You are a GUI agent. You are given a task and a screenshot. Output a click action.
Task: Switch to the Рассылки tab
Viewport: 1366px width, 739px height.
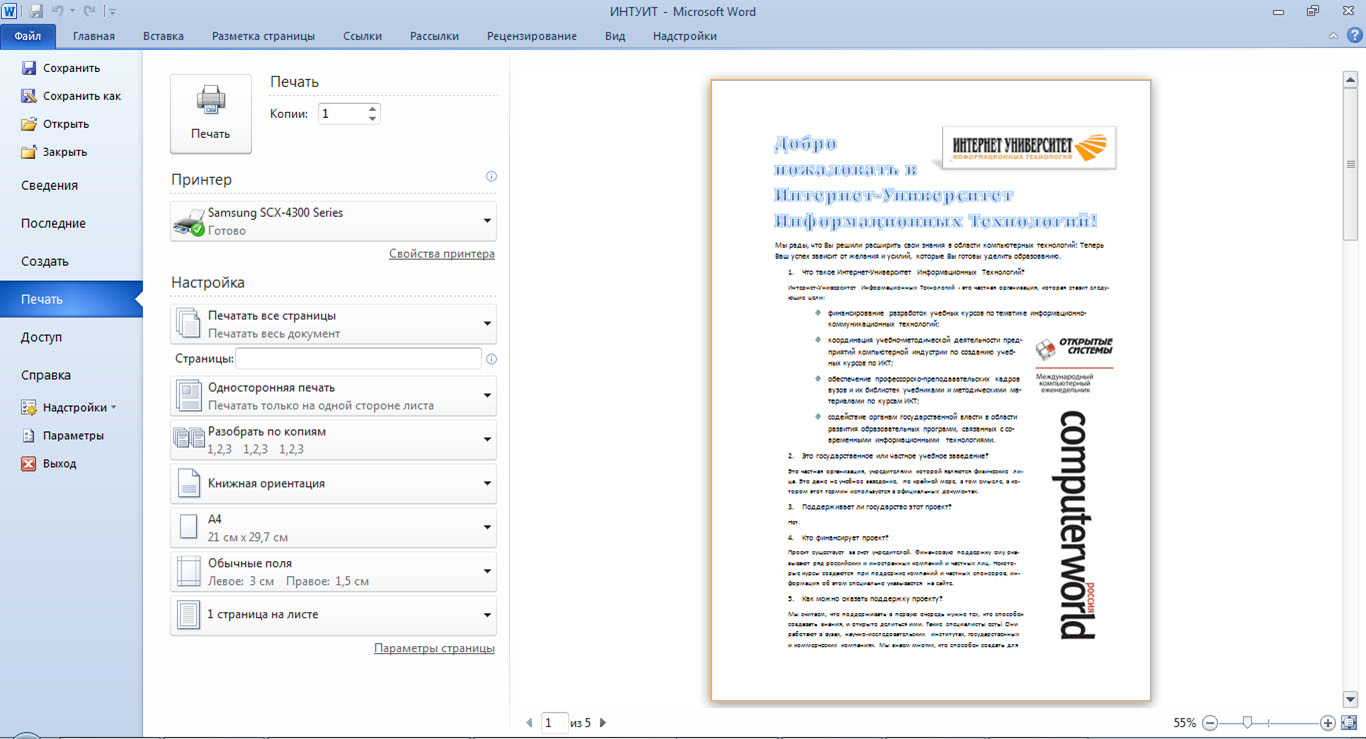434,36
